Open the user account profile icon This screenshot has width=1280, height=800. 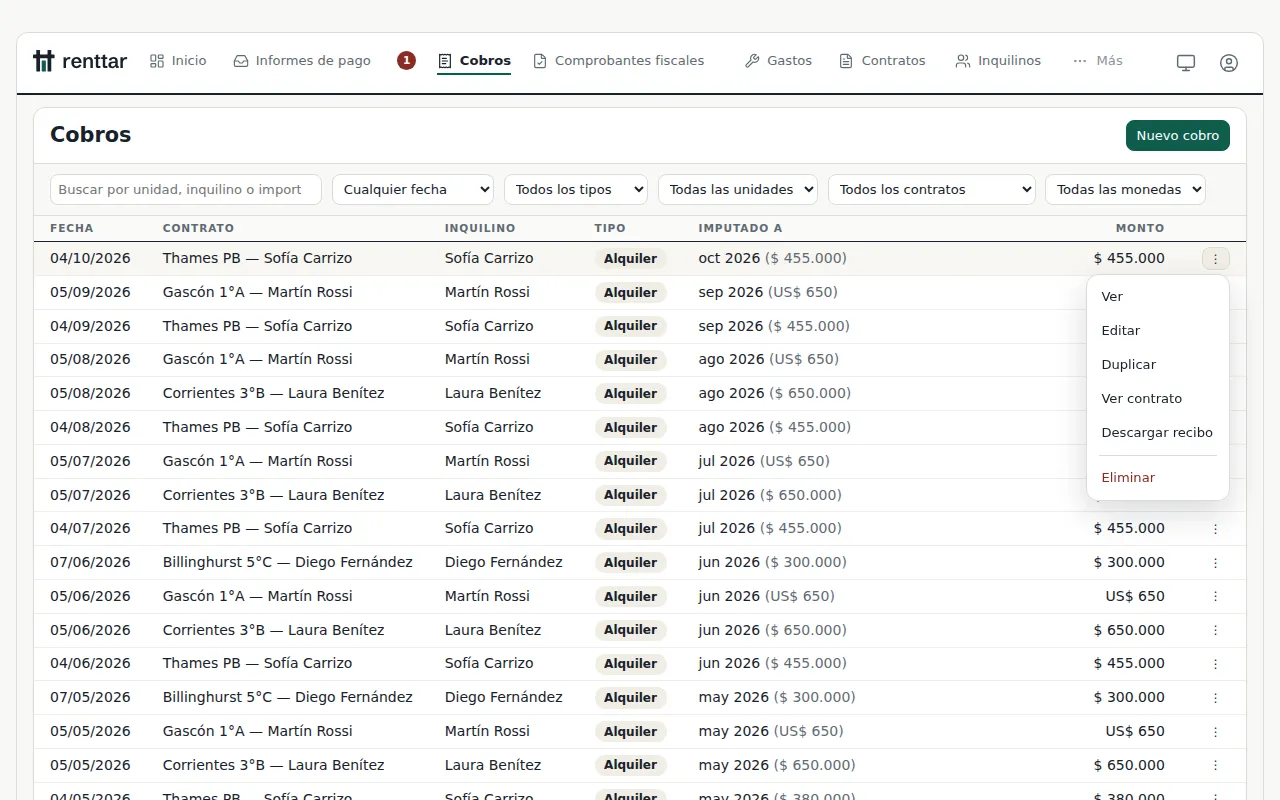[x=1229, y=62]
